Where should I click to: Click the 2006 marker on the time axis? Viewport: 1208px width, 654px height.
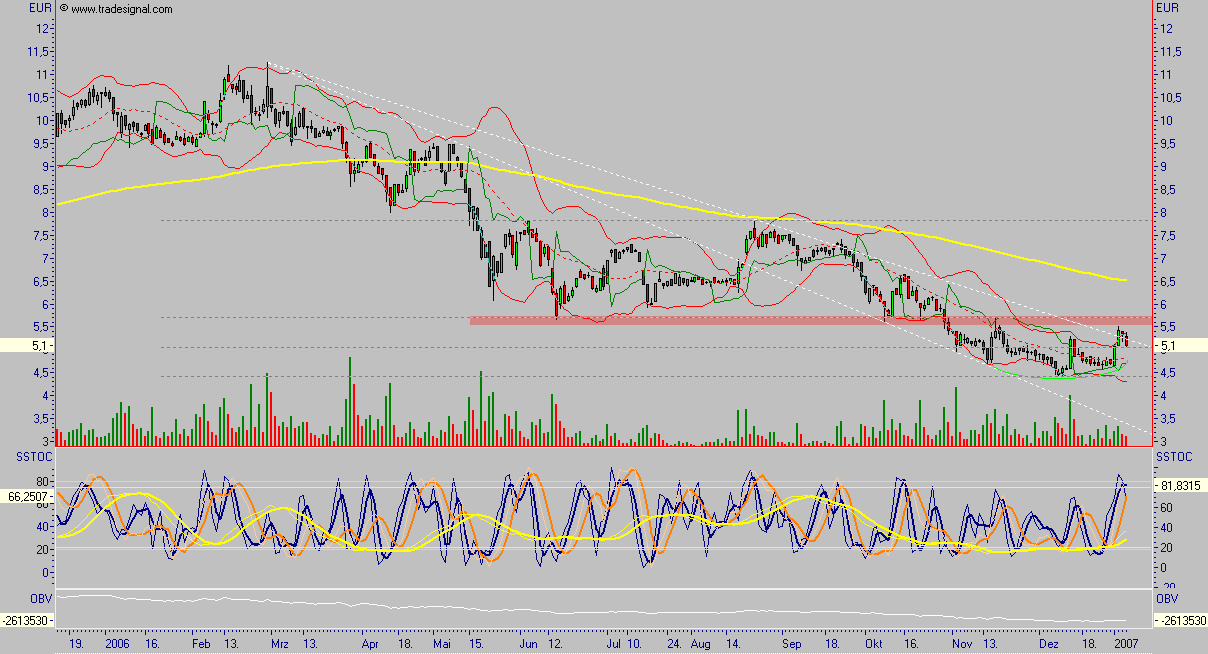coord(118,646)
